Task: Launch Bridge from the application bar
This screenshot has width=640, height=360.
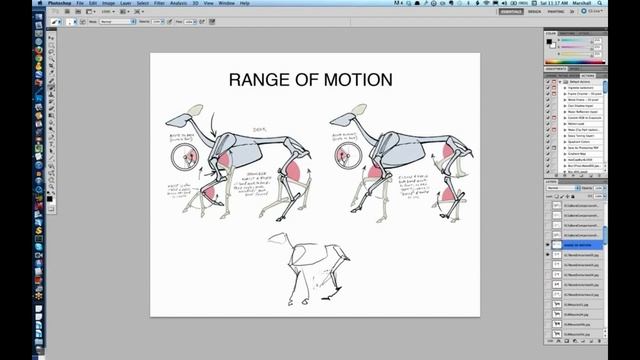Action: tap(67, 11)
